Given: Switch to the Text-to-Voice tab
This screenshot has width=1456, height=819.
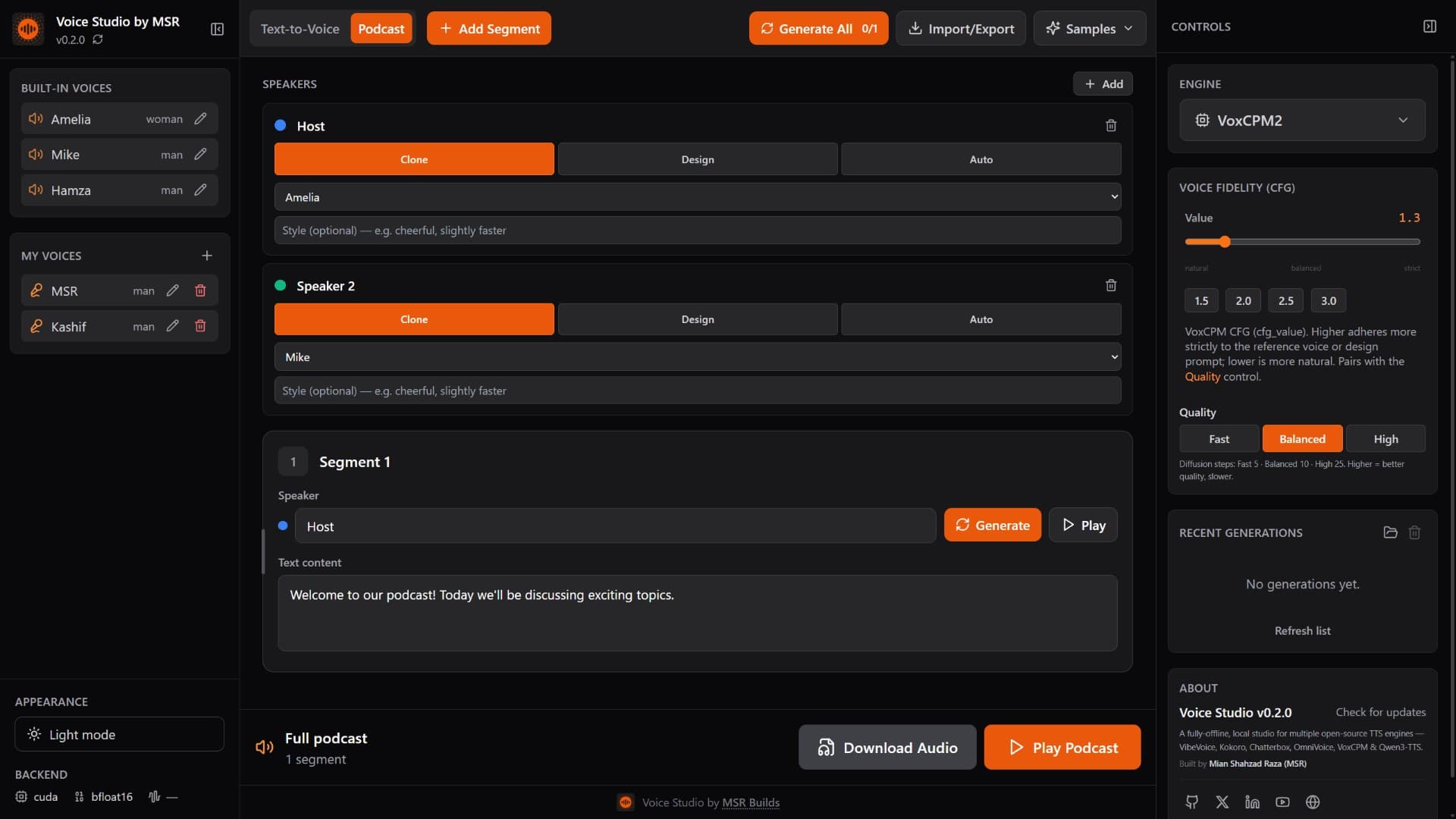Looking at the screenshot, I should [300, 29].
